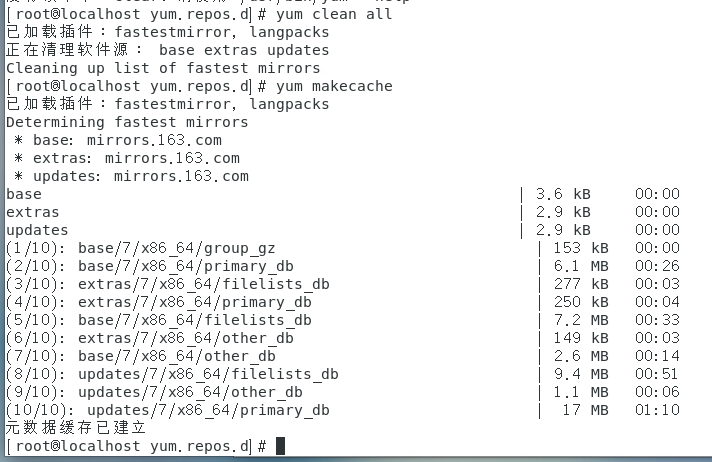
Task: Click the block cursor at the last prompt
Action: click(x=280, y=446)
